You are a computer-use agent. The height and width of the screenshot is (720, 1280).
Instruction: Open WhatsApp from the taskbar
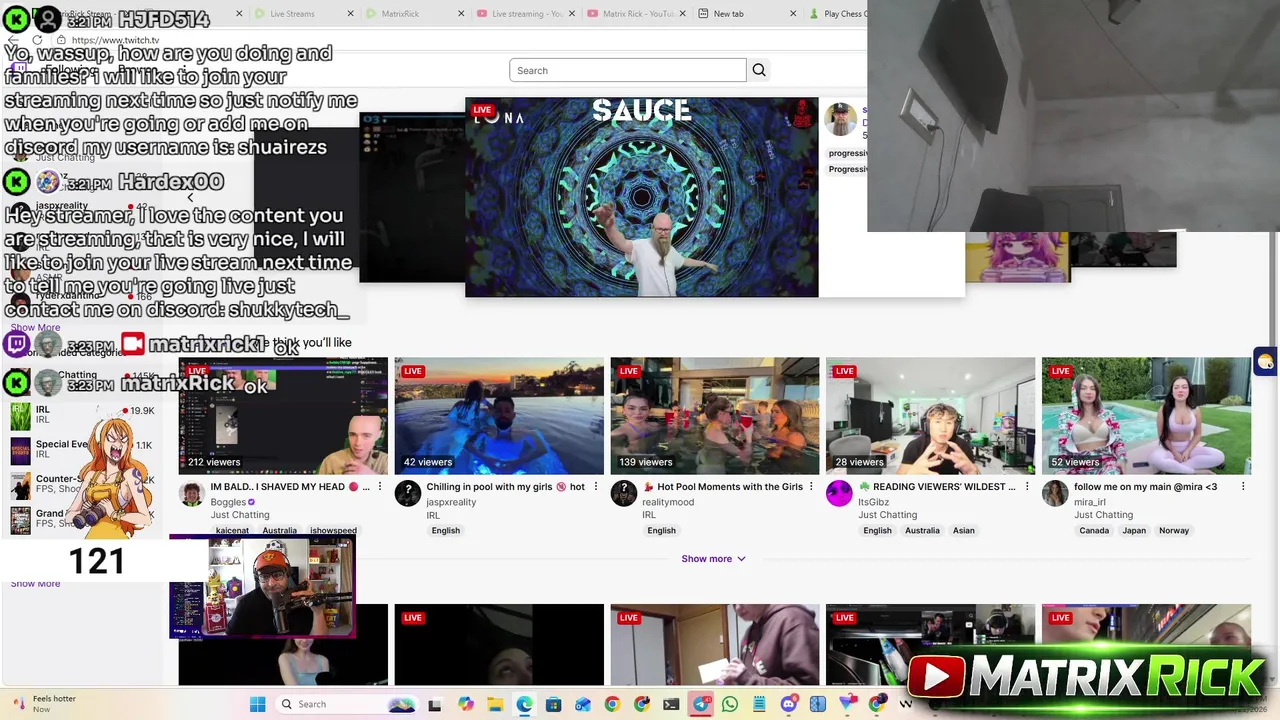click(x=730, y=704)
